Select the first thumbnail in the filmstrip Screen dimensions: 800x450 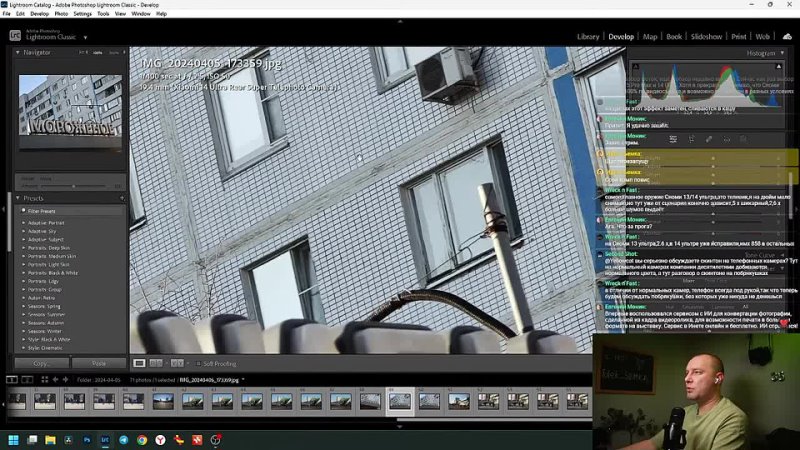click(17, 401)
